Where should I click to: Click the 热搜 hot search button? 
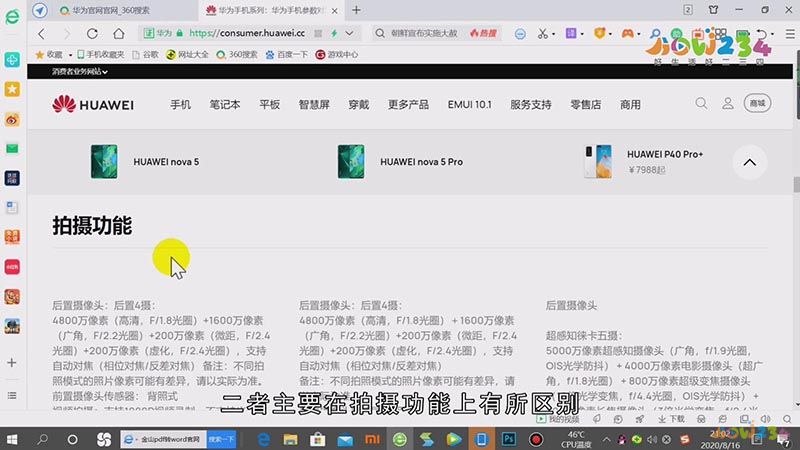click(x=483, y=33)
